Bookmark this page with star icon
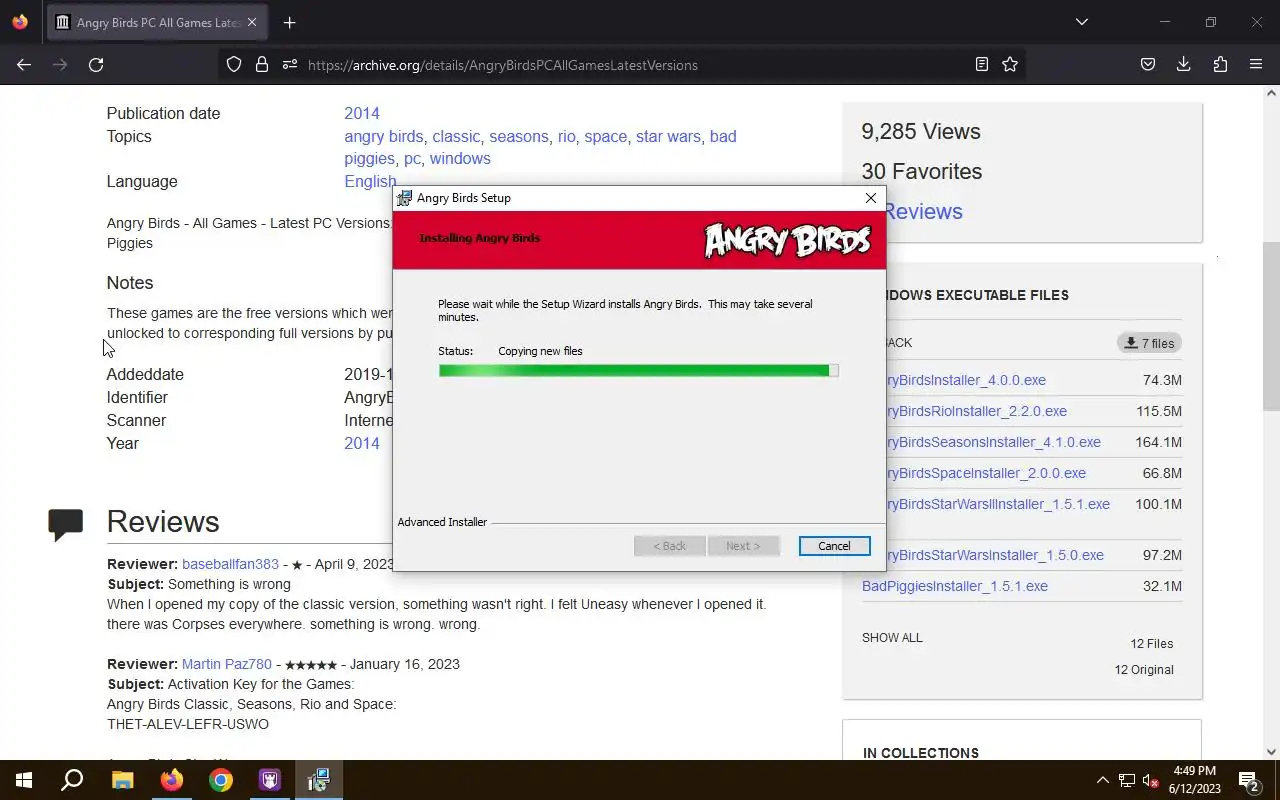 pyautogui.click(x=1010, y=64)
